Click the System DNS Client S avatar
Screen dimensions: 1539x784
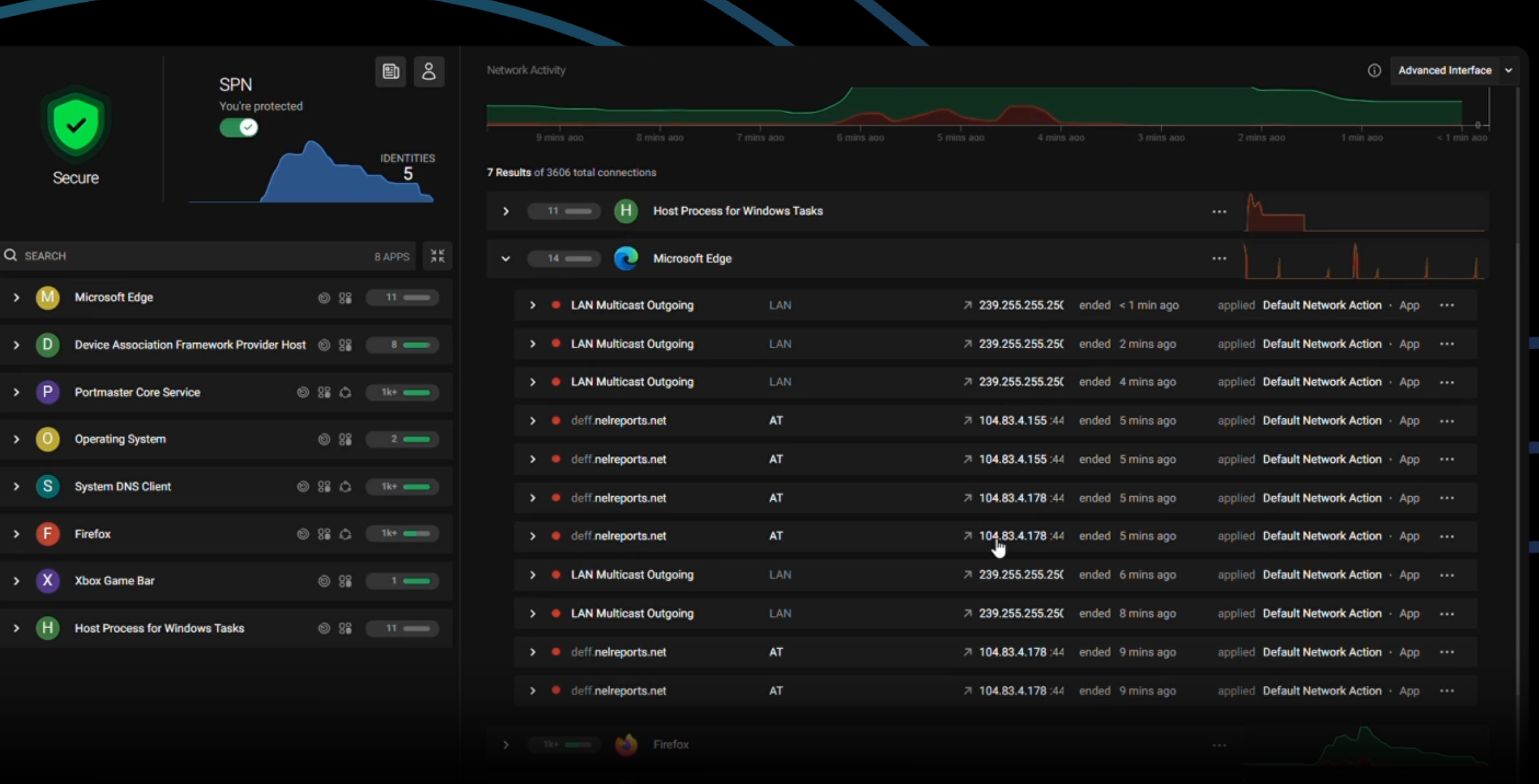point(48,487)
